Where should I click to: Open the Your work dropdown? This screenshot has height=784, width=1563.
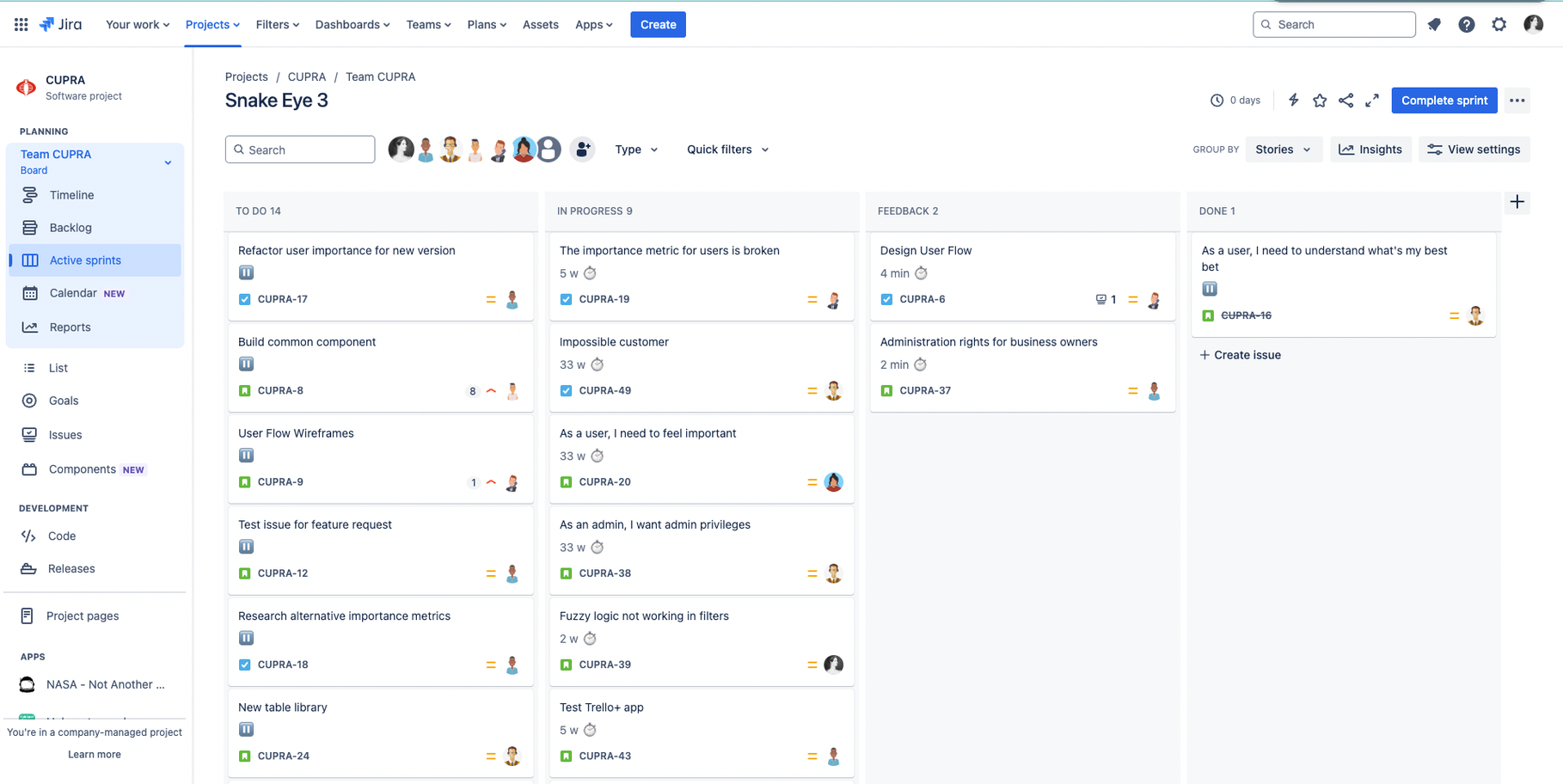tap(138, 24)
